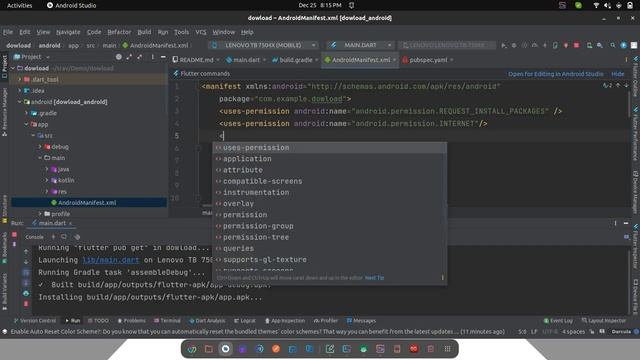
Task: Click the Flutter Hot Reload lightning icon in toolbar
Action: pos(545,45)
